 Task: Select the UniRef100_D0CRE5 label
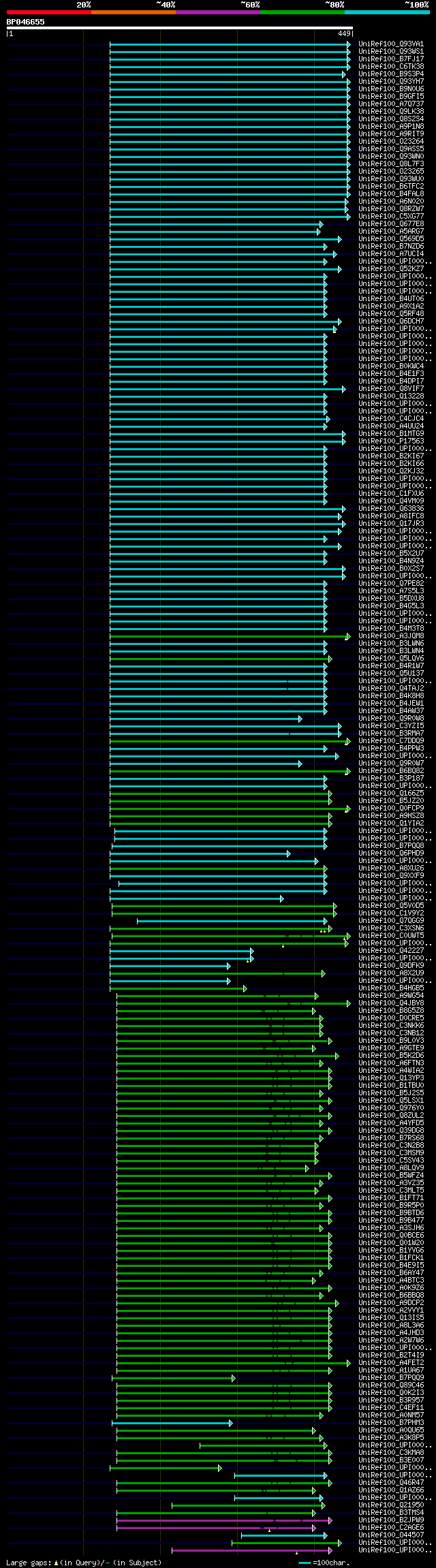point(391,1018)
